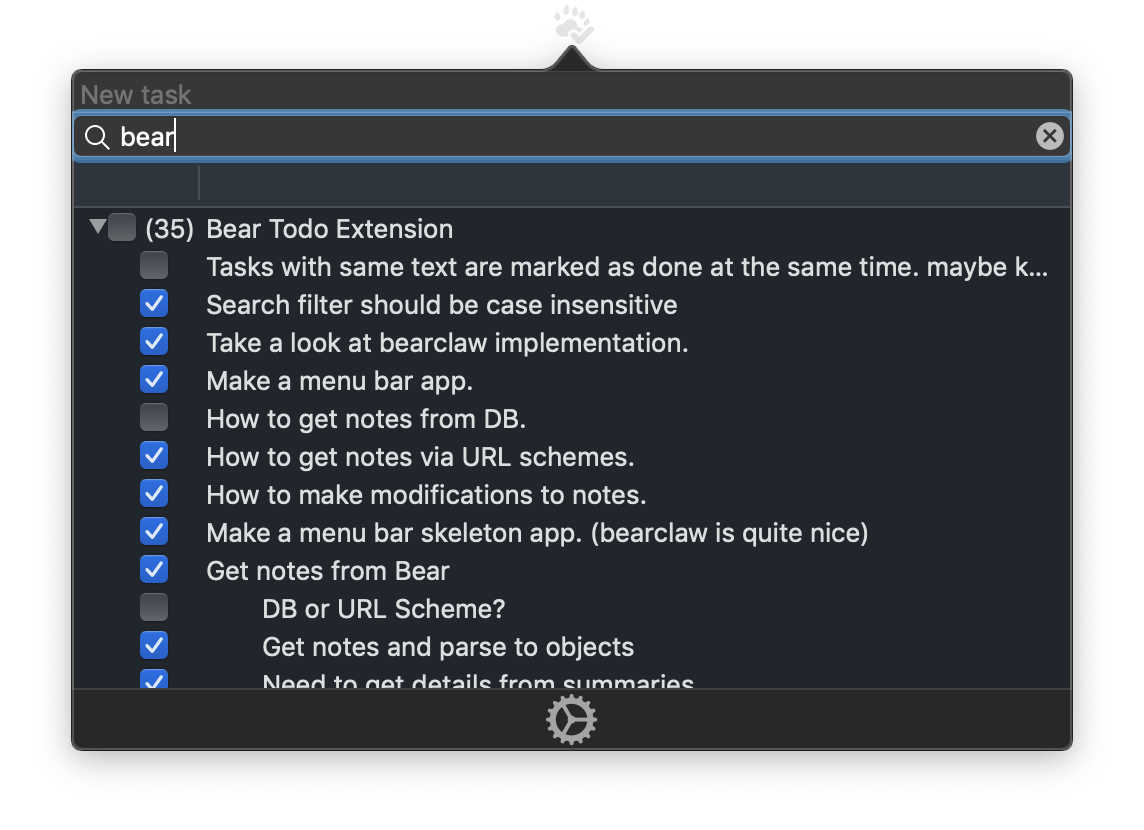This screenshot has height=830, width=1144.
Task: Click the magnifying glass search icon
Action: pyautogui.click(x=96, y=136)
